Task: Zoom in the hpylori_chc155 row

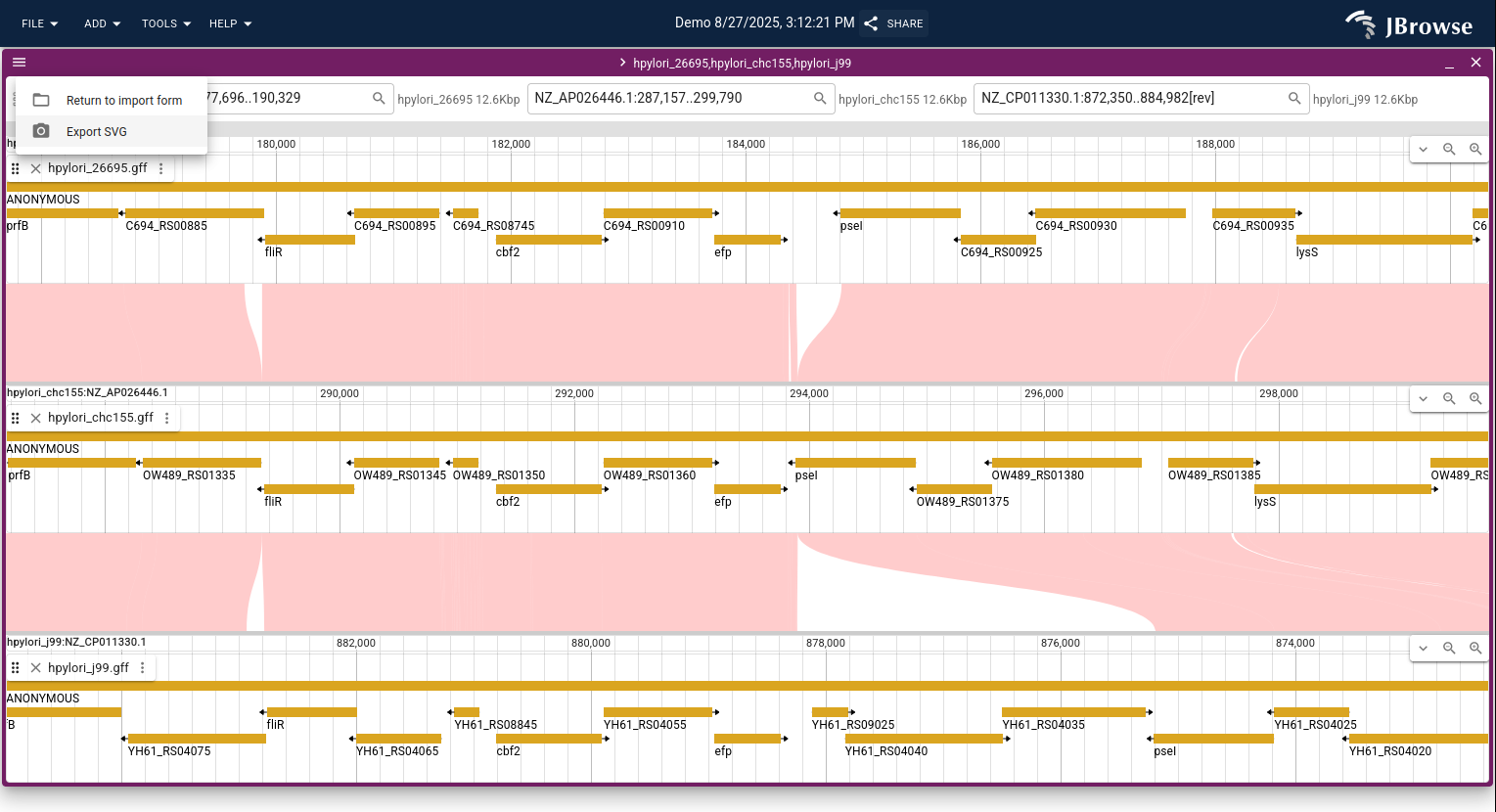Action: click(x=1475, y=399)
